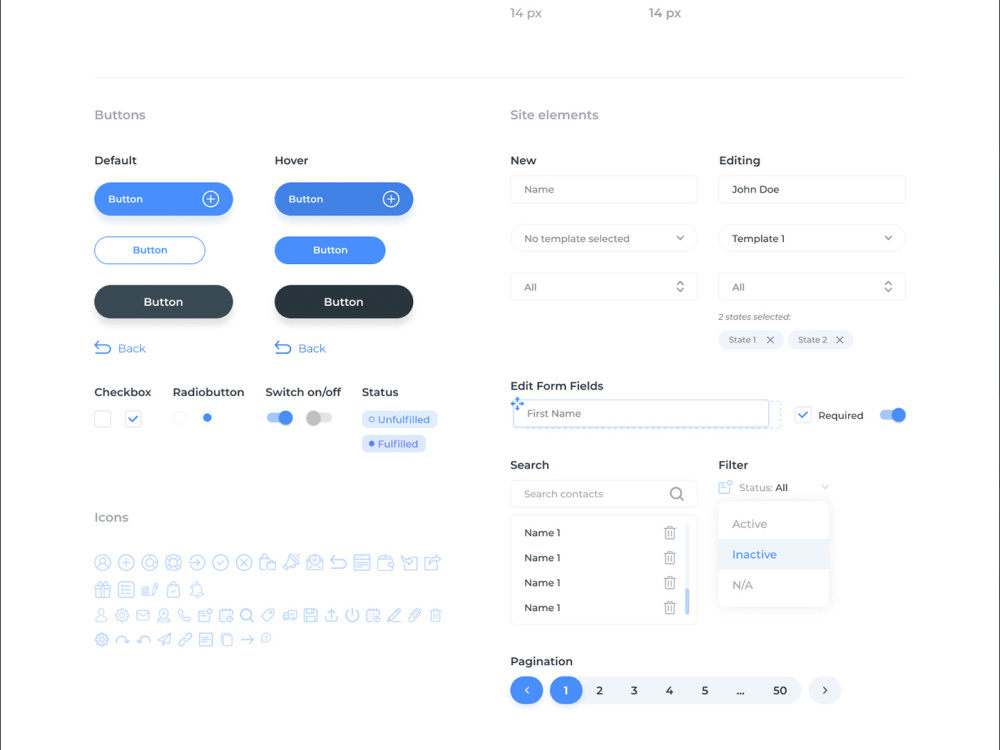Open the No template selected dropdown

[x=603, y=238]
